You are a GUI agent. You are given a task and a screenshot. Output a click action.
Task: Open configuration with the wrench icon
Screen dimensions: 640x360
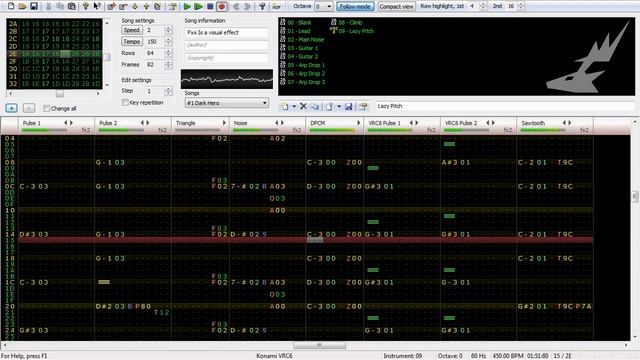point(262,6)
